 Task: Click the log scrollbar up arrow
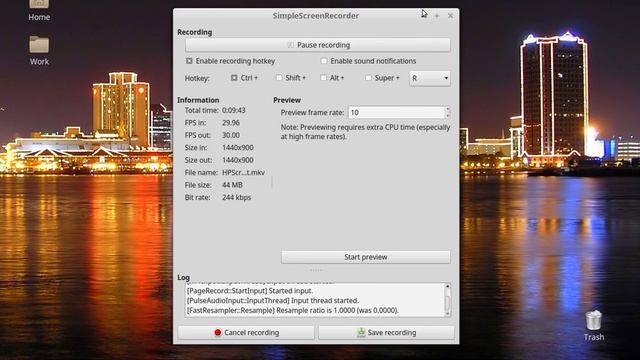point(447,287)
